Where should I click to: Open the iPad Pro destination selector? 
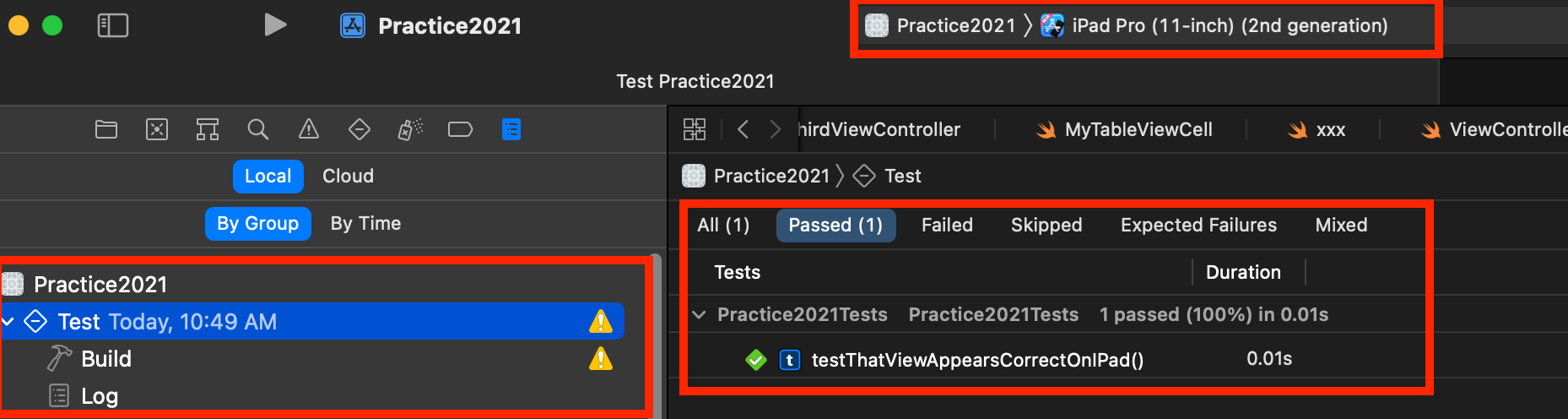pos(1230,25)
